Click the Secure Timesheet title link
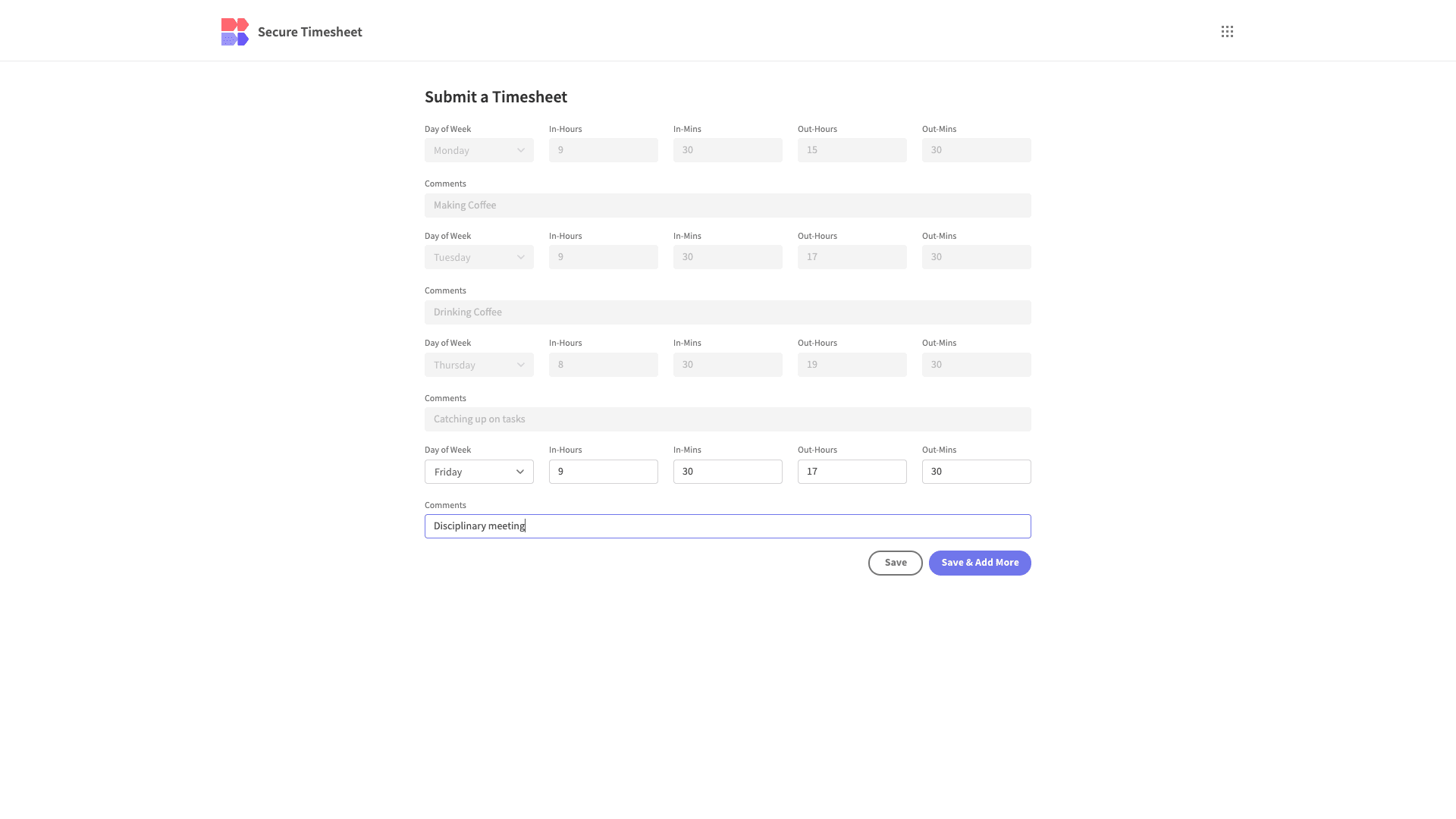Viewport: 1456px width, 819px height. point(309,32)
